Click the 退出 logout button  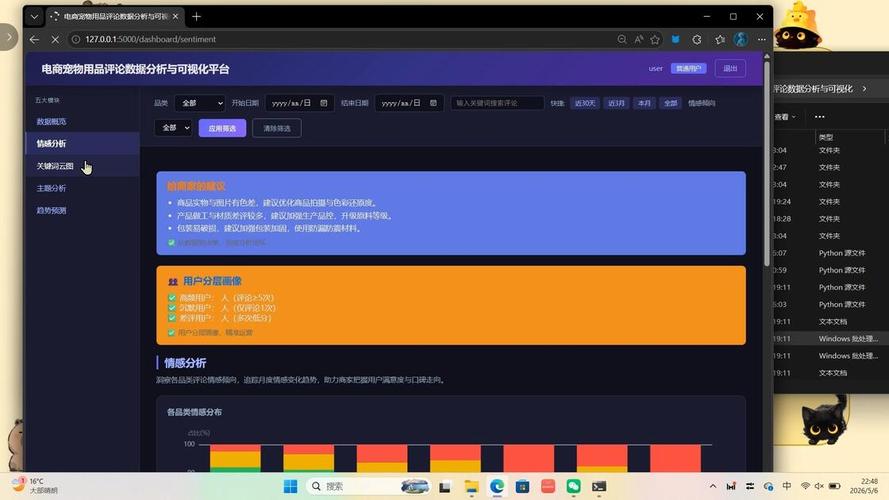pyautogui.click(x=730, y=69)
